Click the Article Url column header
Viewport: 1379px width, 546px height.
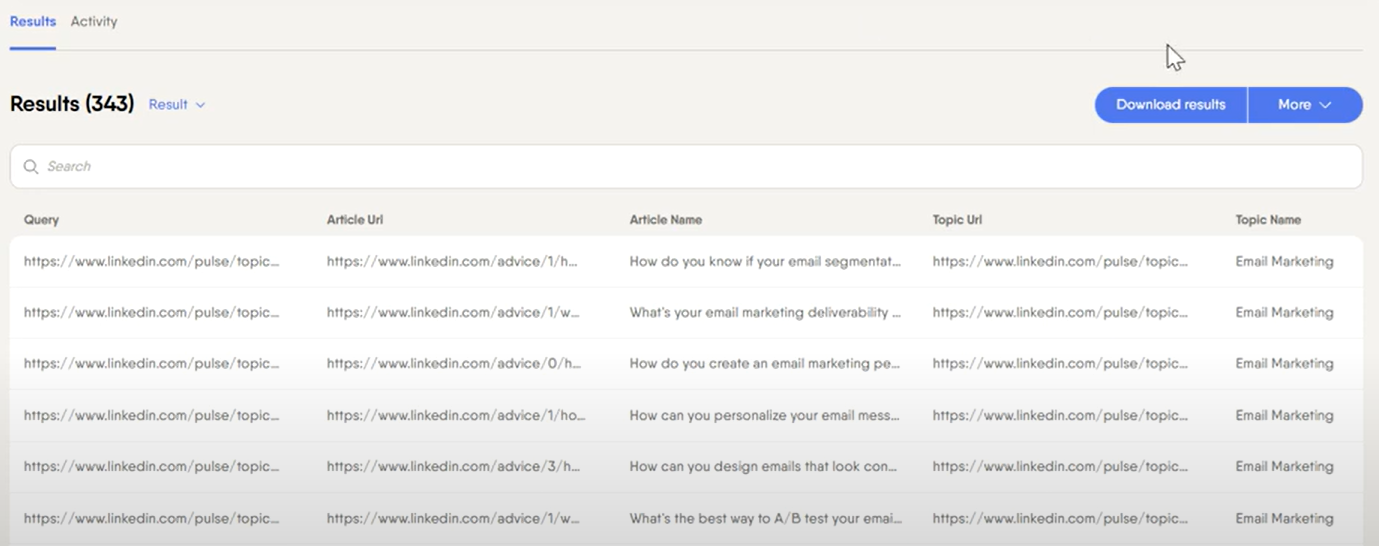tap(355, 219)
